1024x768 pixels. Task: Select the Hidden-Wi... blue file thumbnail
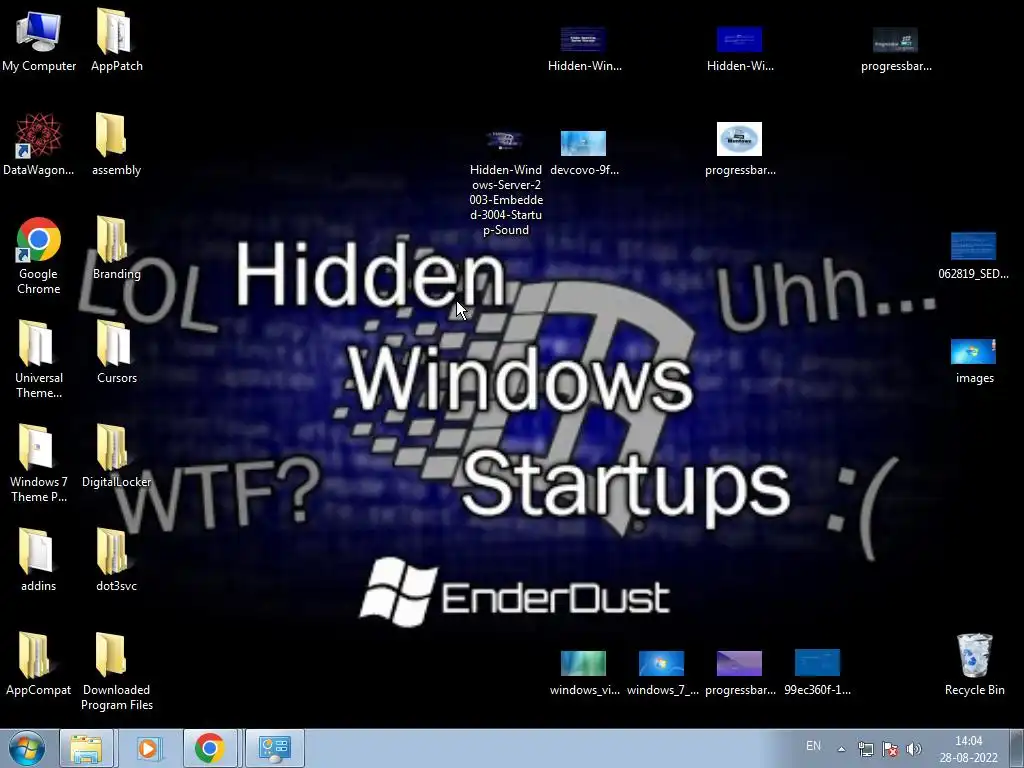[x=740, y=49]
